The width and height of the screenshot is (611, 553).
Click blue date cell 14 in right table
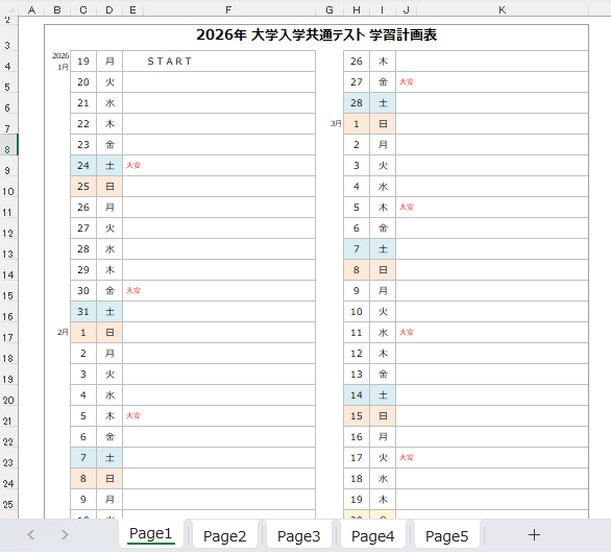tap(356, 395)
